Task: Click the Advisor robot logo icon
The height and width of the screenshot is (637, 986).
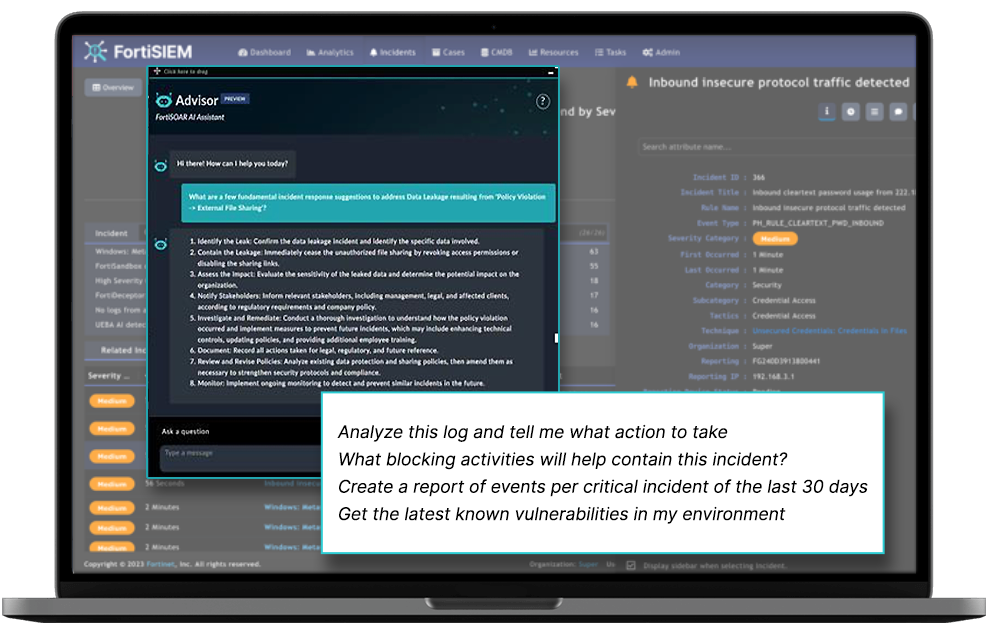Action: (x=163, y=100)
